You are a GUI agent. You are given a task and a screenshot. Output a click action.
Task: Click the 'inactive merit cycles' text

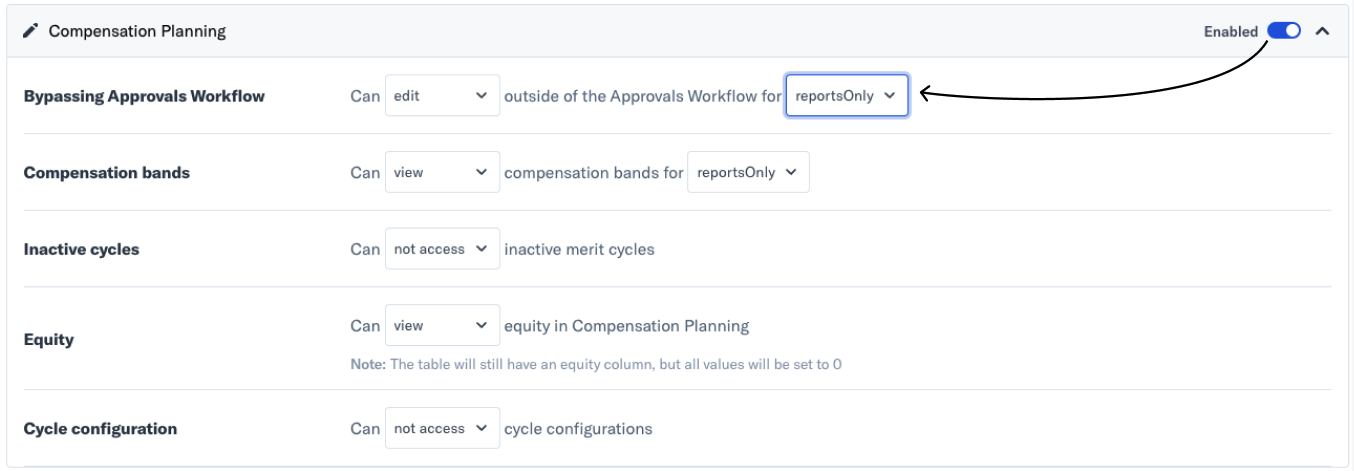[580, 249]
